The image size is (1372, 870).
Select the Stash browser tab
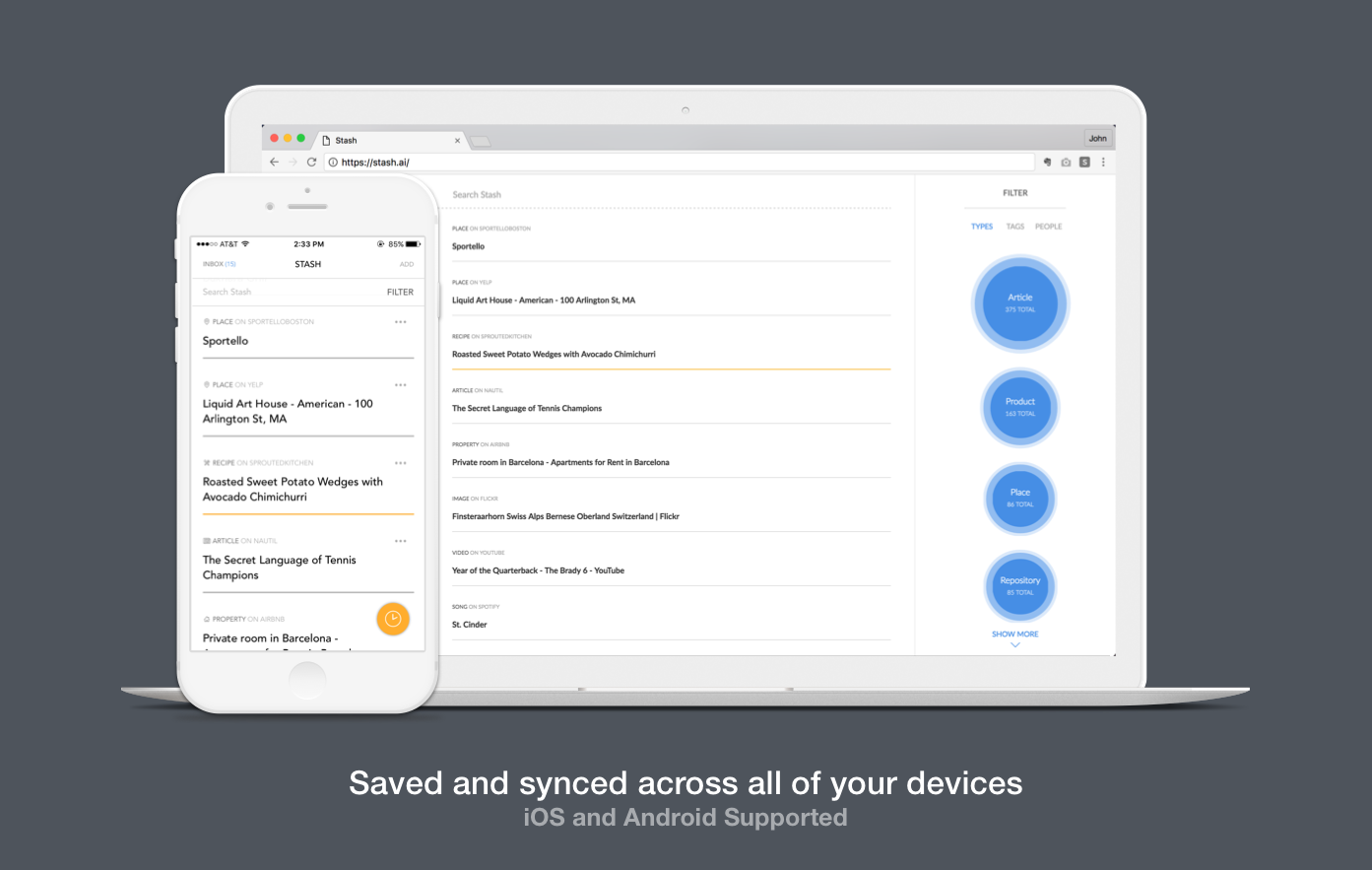tap(392, 141)
